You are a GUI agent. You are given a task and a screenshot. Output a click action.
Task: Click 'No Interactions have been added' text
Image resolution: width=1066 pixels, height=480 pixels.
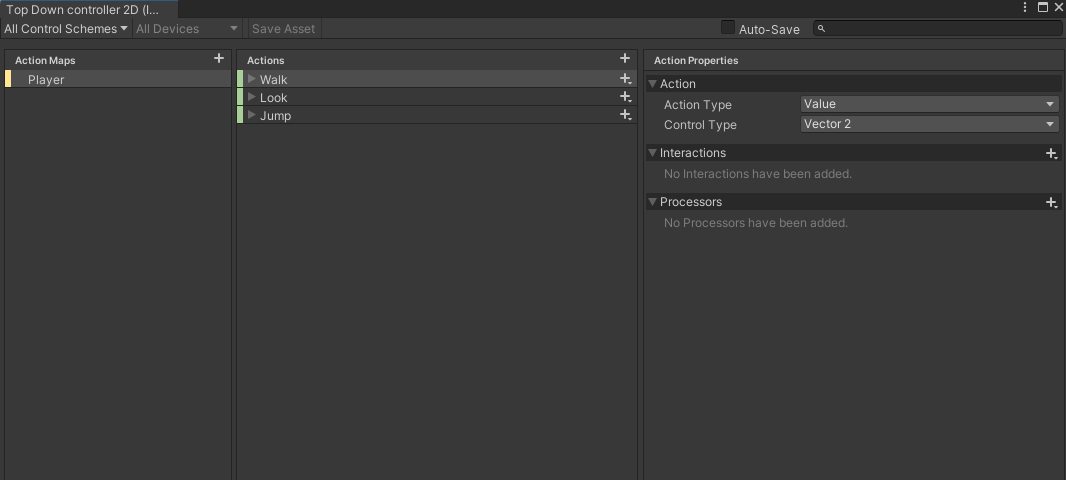757,174
